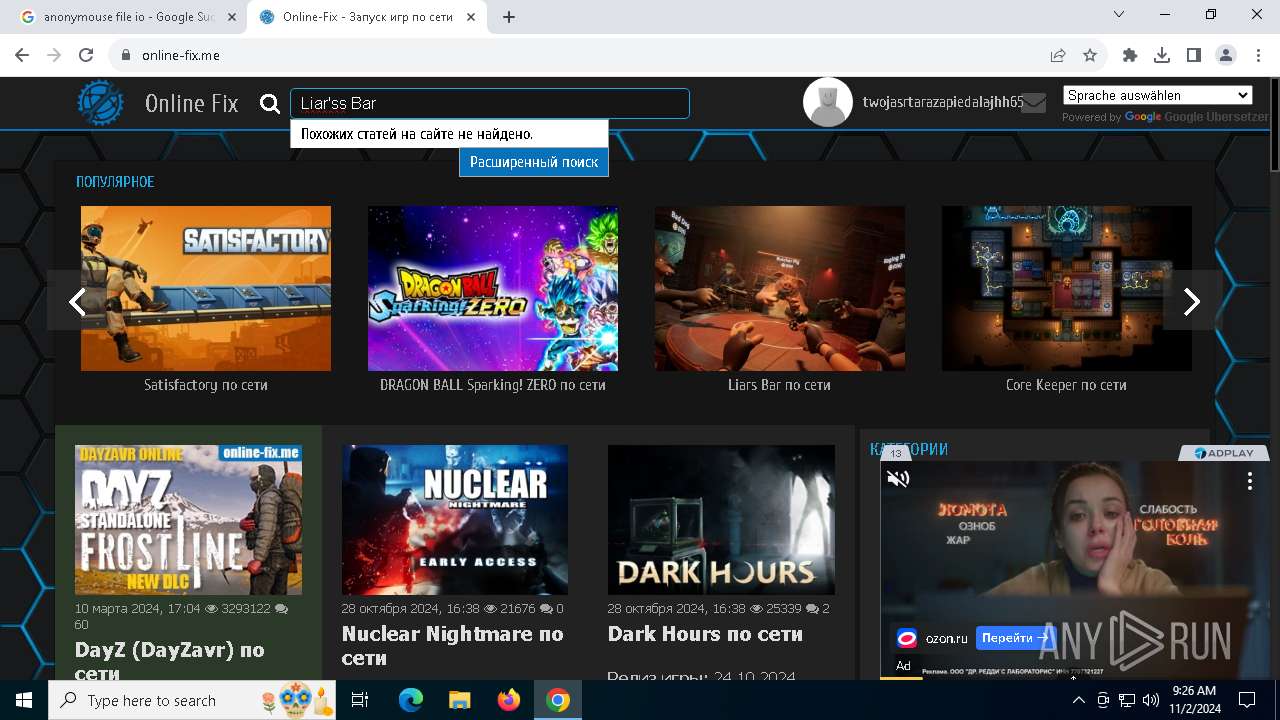Click Windows taskbar search box
Image resolution: width=1280 pixels, height=720 pixels.
pos(192,700)
